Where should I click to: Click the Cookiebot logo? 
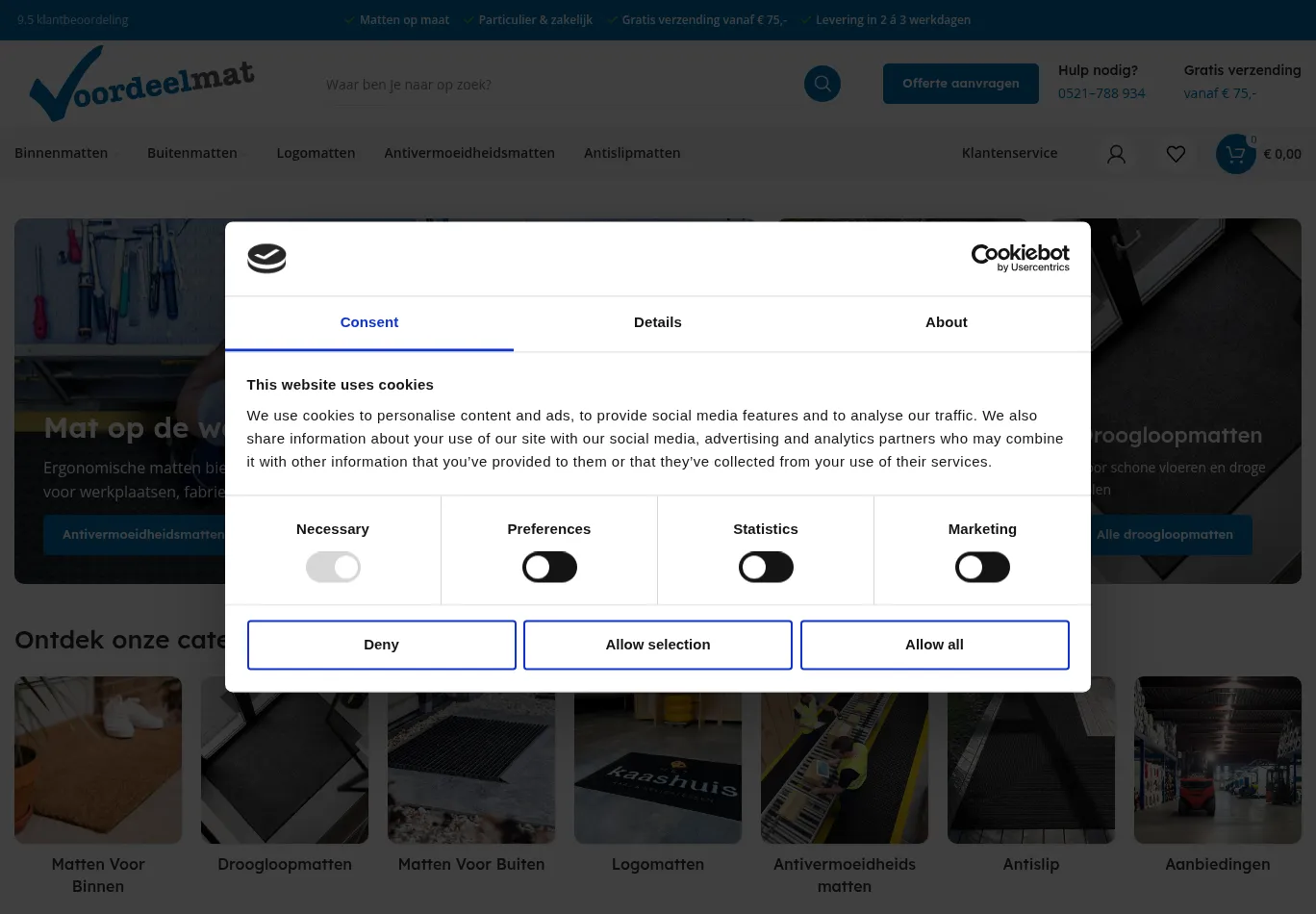pos(1020,258)
